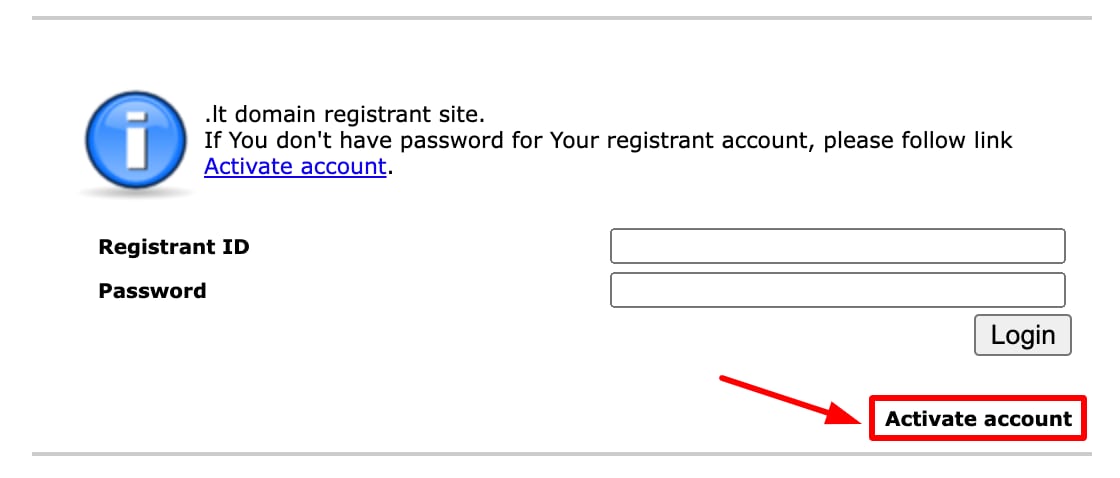Open the bold Activate account link in red box
The width and height of the screenshot is (1120, 478).
978,419
